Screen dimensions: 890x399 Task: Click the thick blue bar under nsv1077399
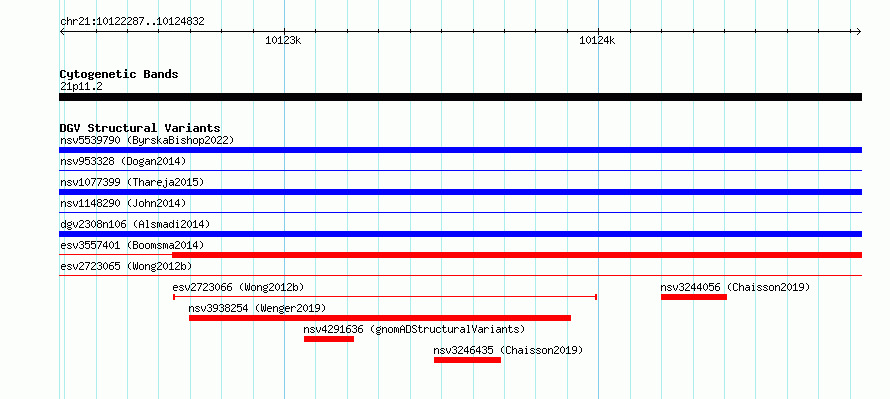pyautogui.click(x=460, y=192)
